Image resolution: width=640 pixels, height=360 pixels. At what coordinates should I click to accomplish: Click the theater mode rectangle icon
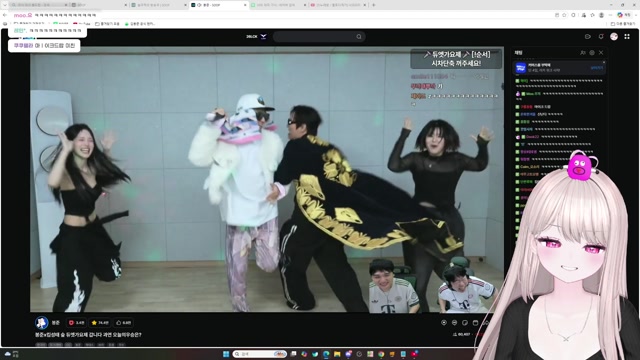pos(475,323)
